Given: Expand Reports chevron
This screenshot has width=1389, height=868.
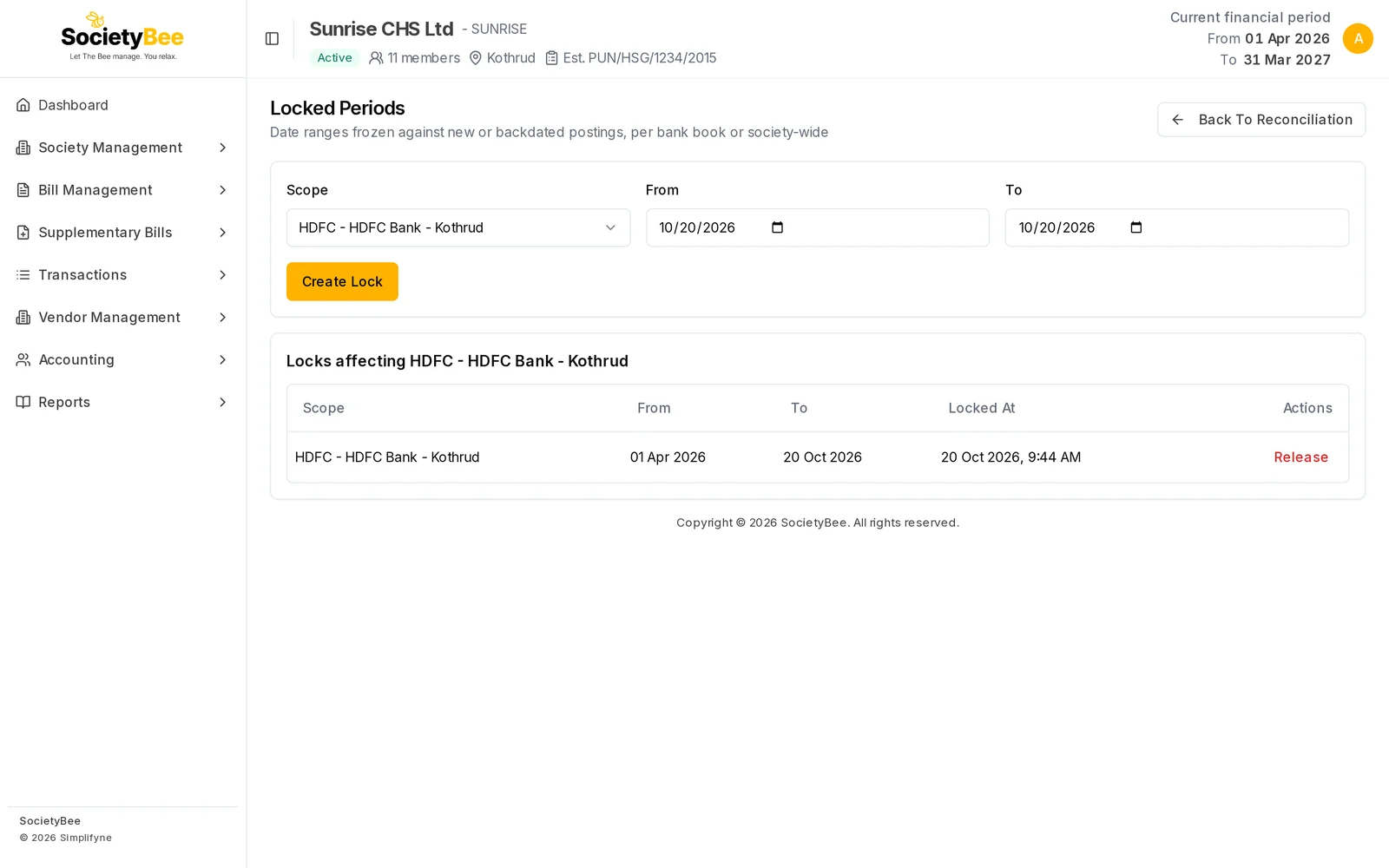Looking at the screenshot, I should click(x=222, y=402).
